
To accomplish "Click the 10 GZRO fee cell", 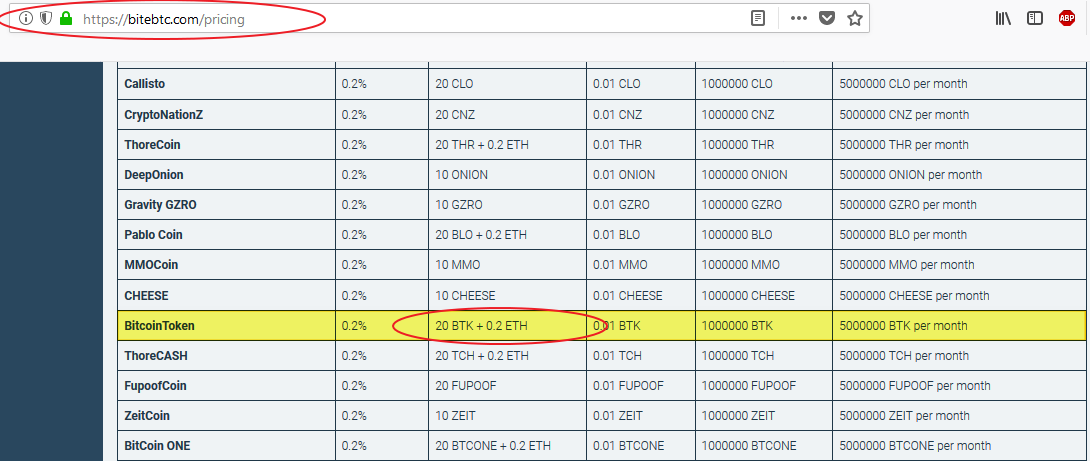I will [507, 204].
